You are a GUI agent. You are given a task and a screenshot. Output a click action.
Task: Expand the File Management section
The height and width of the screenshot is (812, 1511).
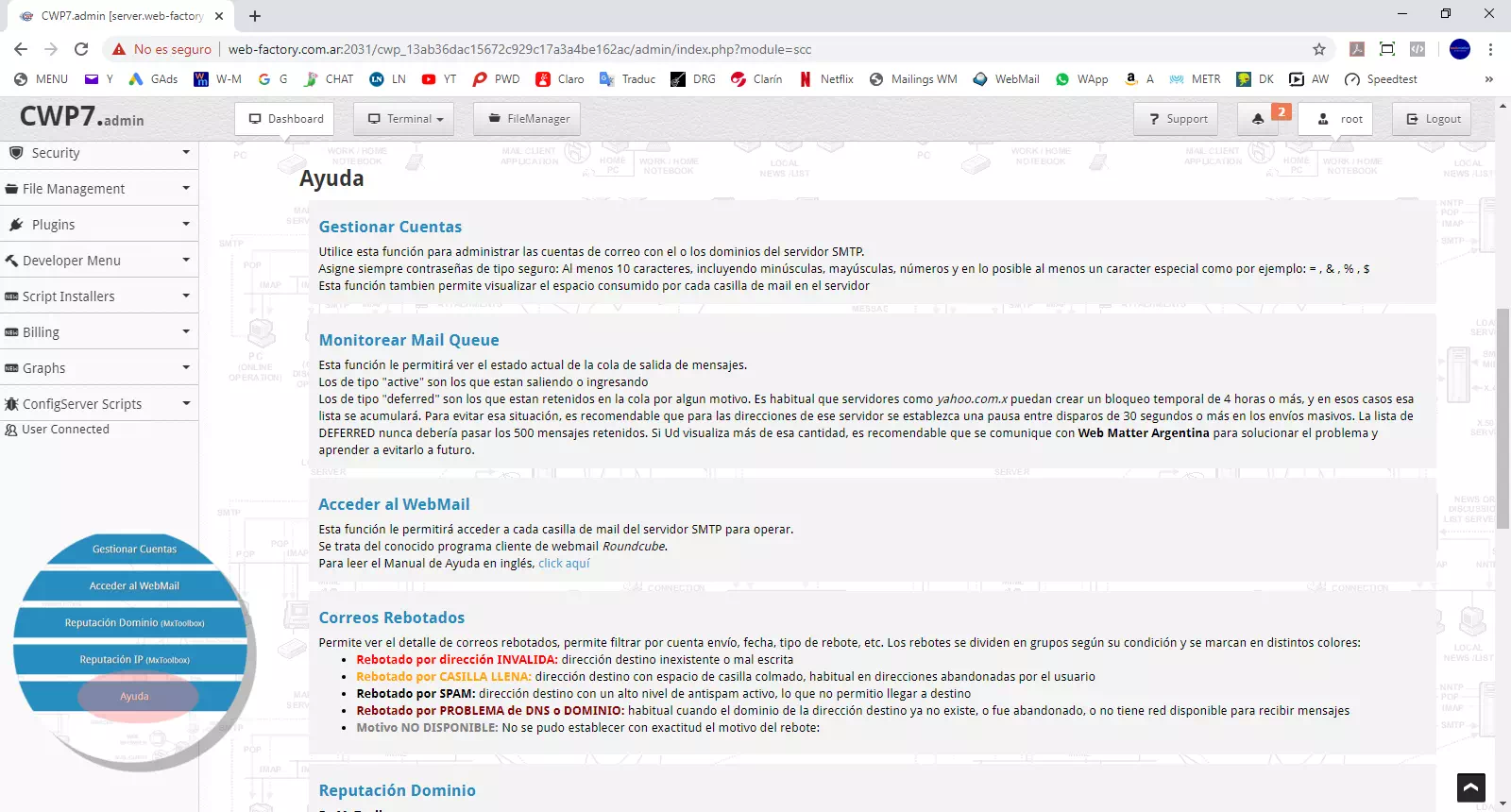[99, 189]
